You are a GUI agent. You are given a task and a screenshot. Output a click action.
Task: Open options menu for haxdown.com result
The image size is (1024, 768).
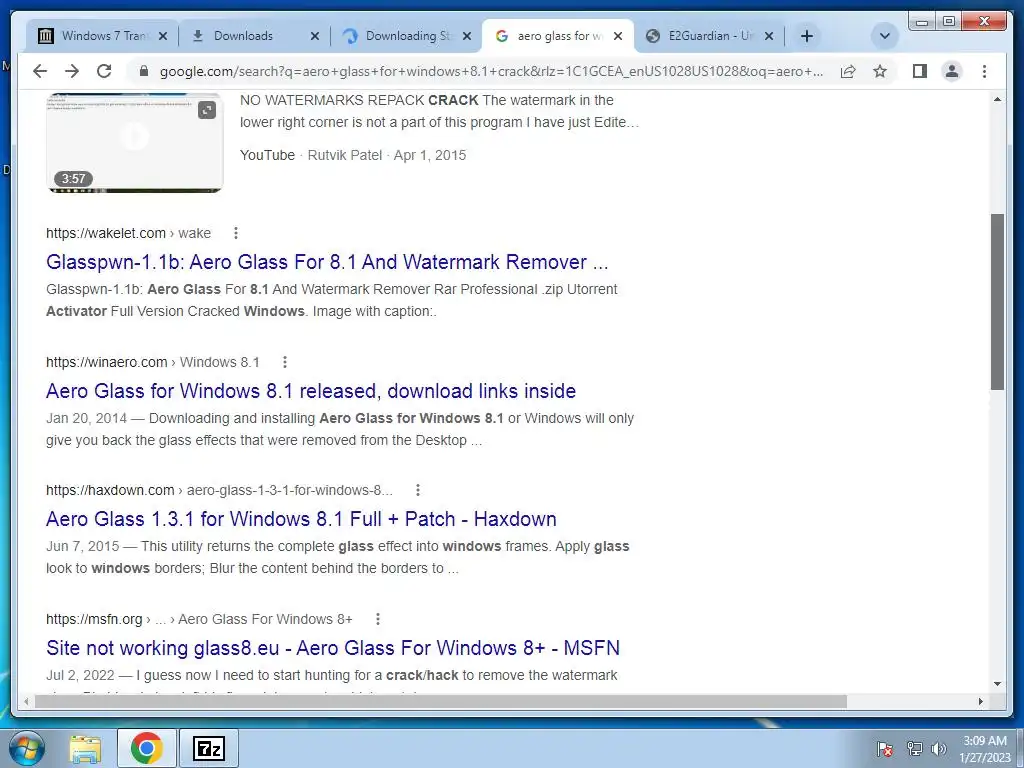[x=418, y=490]
